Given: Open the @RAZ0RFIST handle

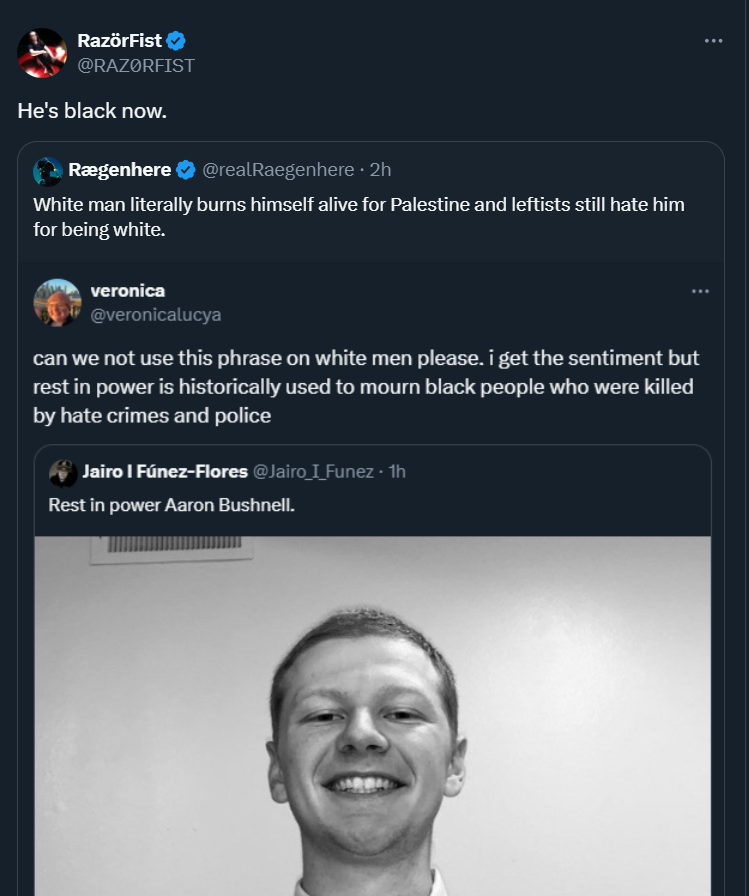Looking at the screenshot, I should click(x=136, y=65).
